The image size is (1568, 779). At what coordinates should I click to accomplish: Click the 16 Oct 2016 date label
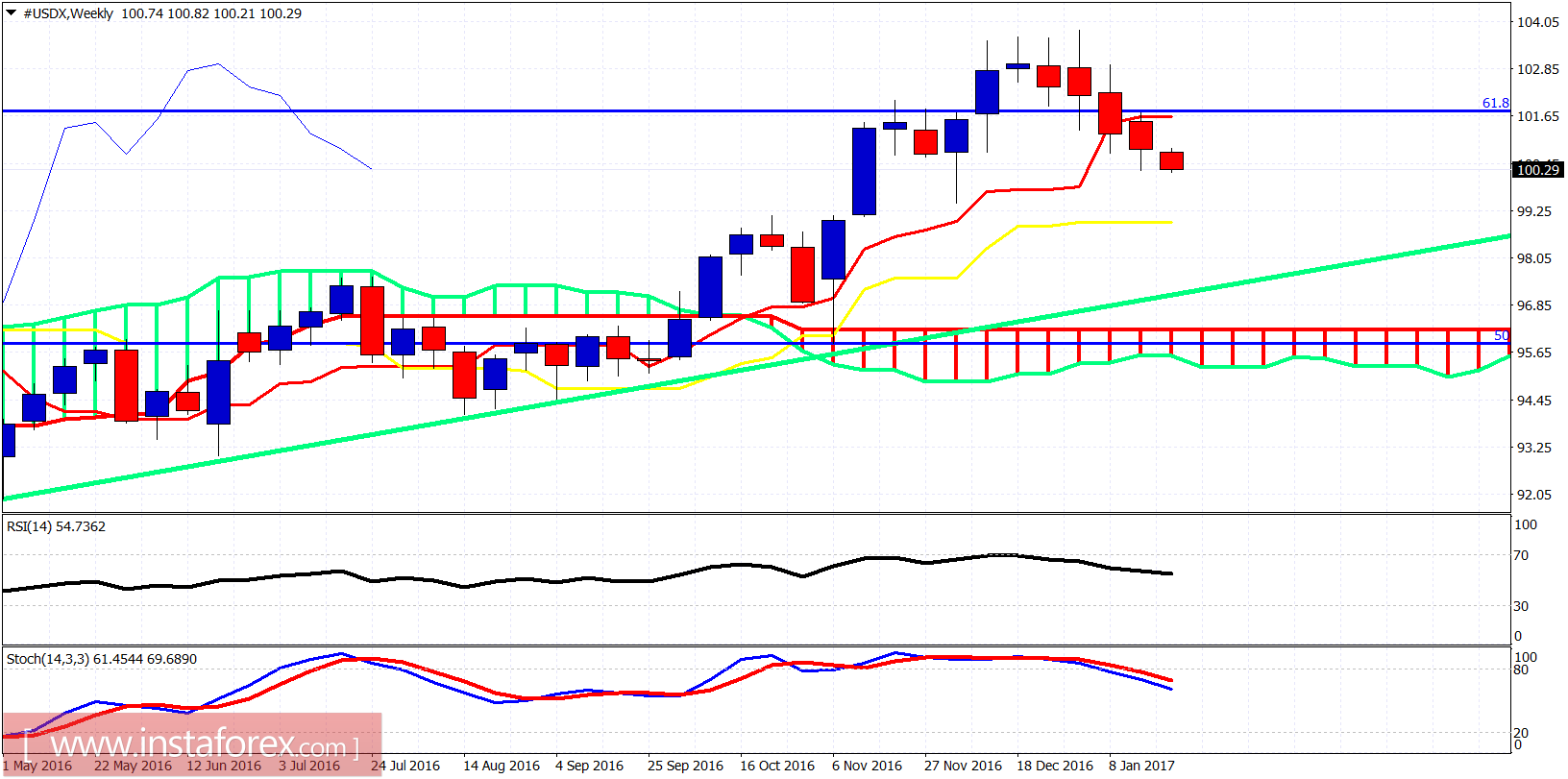pos(777,766)
